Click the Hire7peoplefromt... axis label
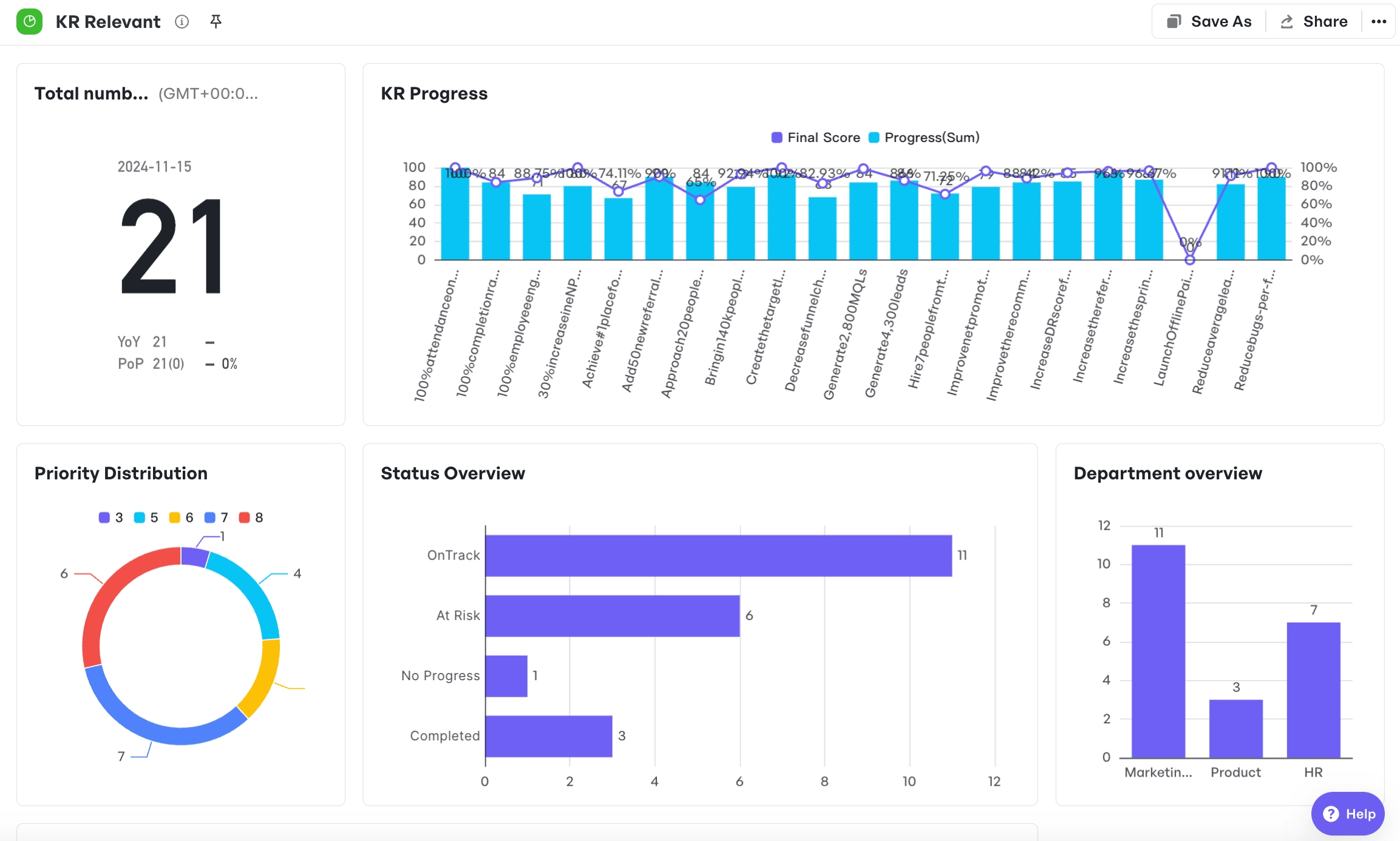1400x841 pixels. pyautogui.click(x=928, y=329)
